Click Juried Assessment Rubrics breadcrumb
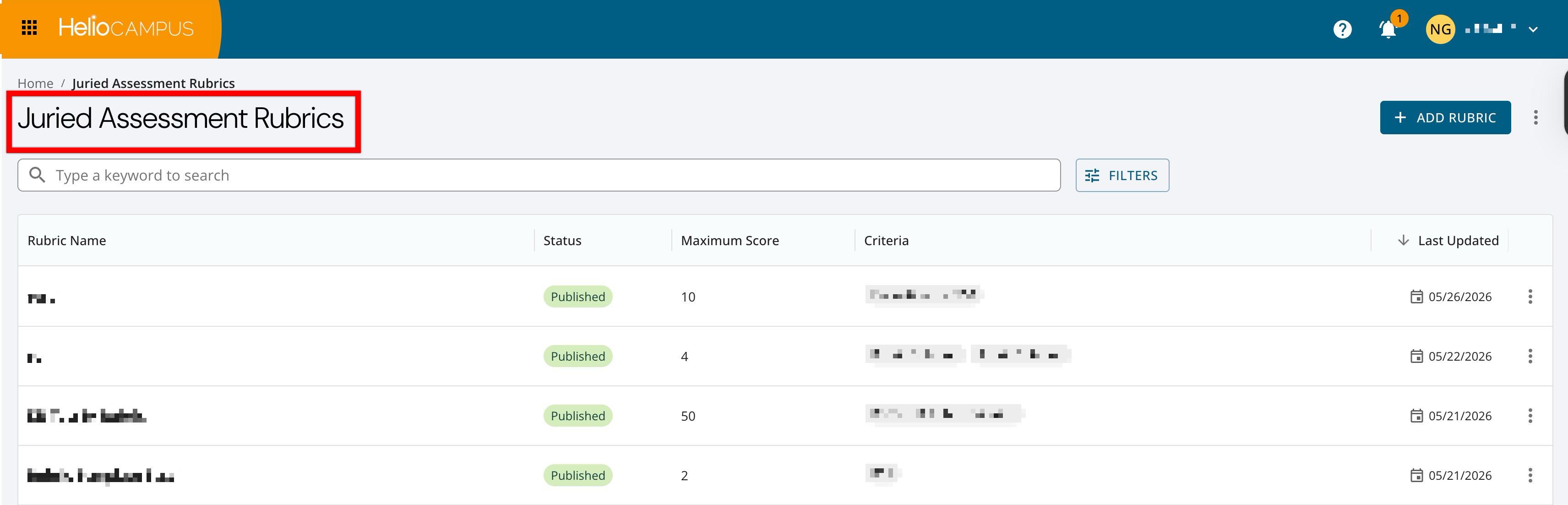 (153, 83)
